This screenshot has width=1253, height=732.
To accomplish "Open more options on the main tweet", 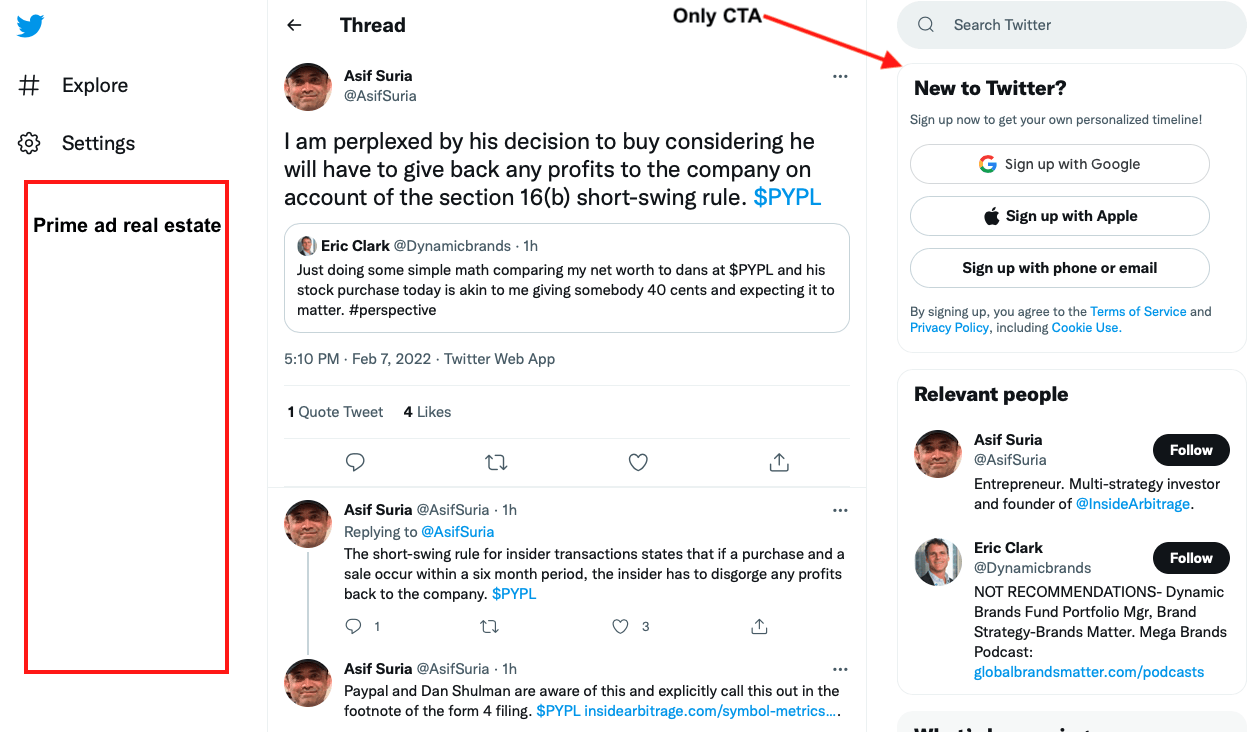I will [x=840, y=76].
